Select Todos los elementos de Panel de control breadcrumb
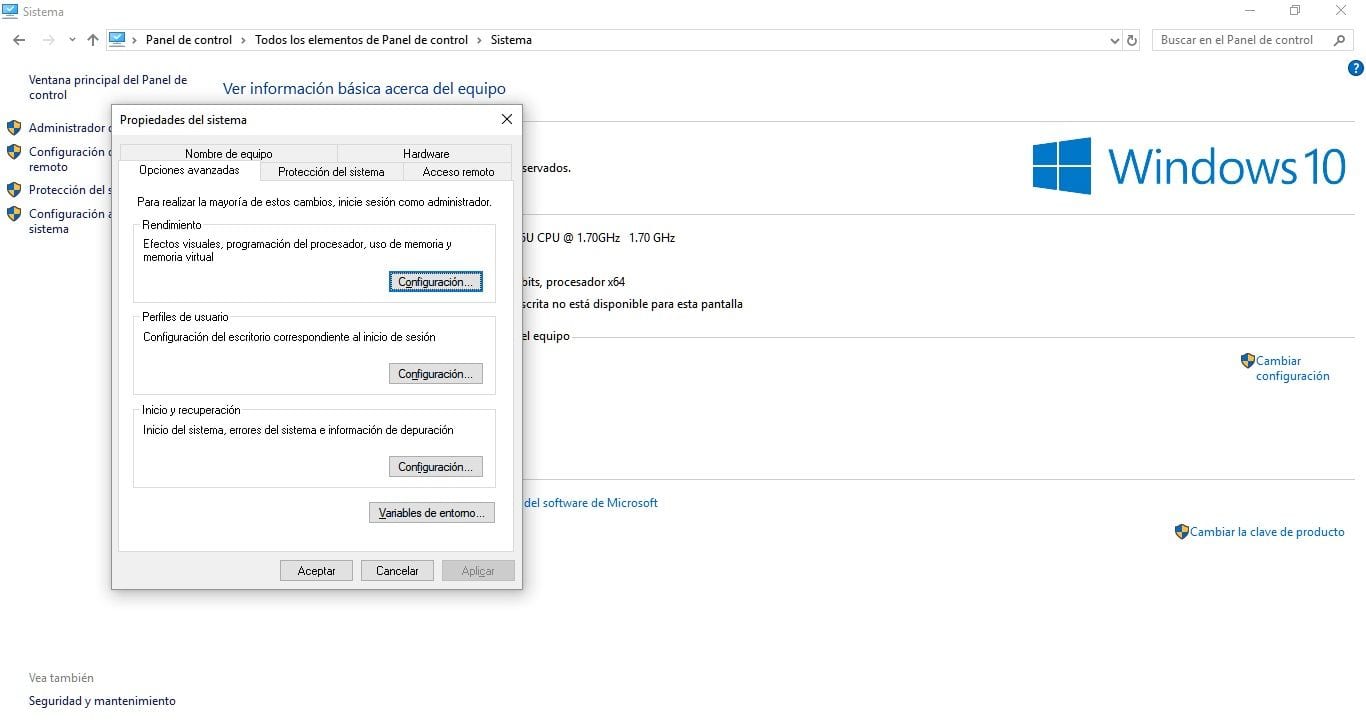Screen dimensions: 1366x726 coord(361,40)
